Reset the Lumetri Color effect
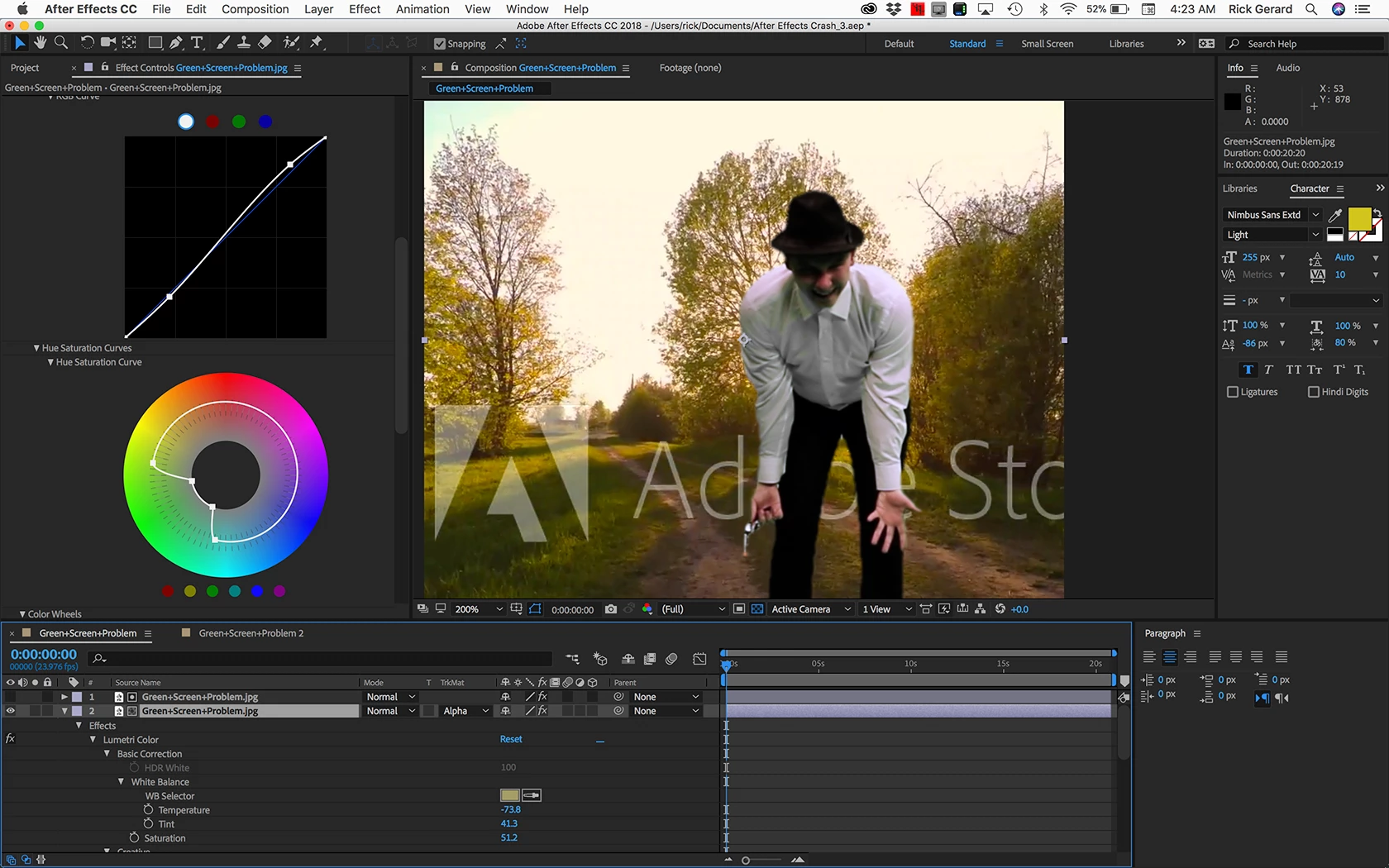 click(511, 739)
